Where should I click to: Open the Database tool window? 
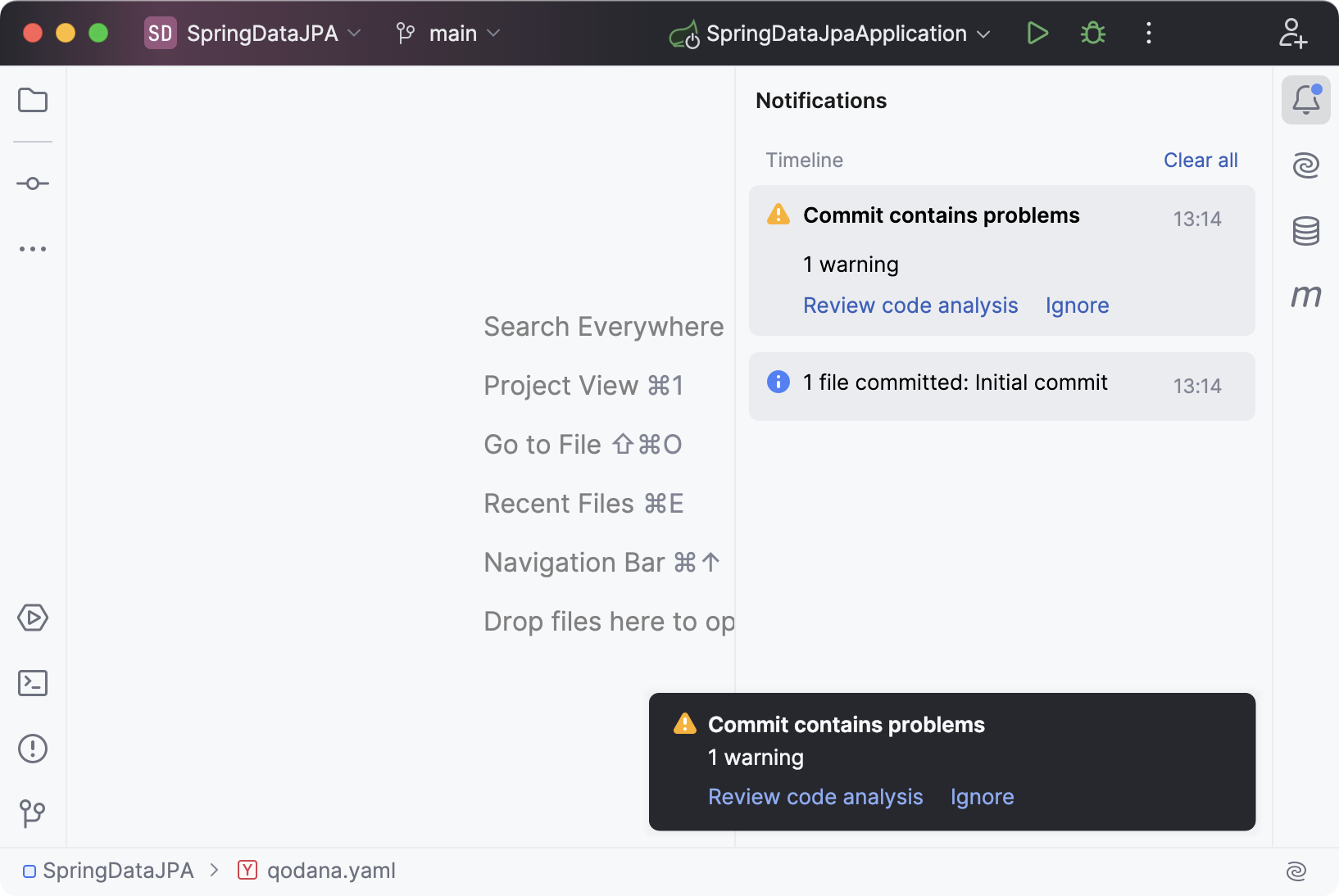click(x=1306, y=231)
